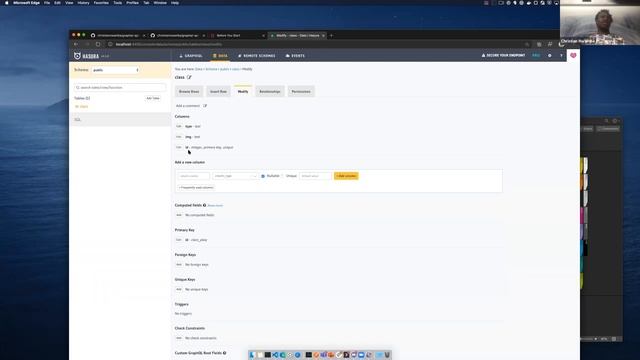Click the Computed fields info icon
The height and width of the screenshot is (360, 640).
click(204, 205)
